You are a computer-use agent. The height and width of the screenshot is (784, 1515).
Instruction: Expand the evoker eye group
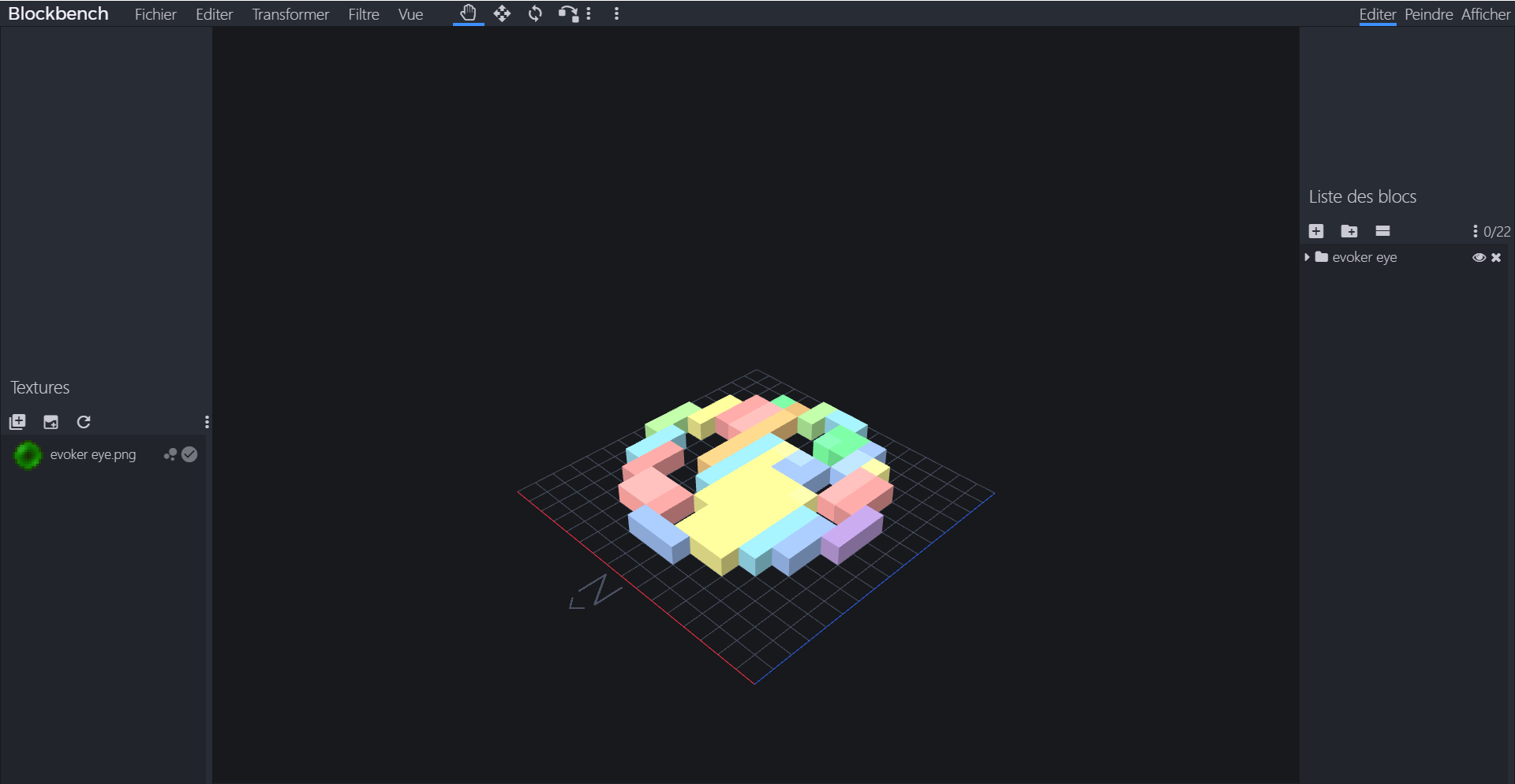click(x=1307, y=257)
